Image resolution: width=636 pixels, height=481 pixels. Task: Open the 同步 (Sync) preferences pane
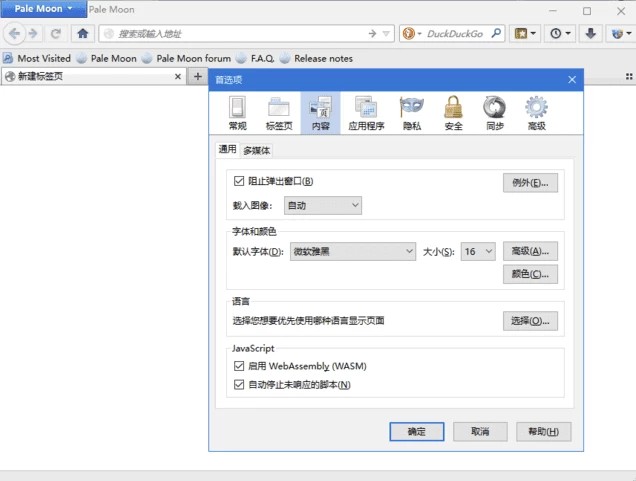(x=494, y=113)
